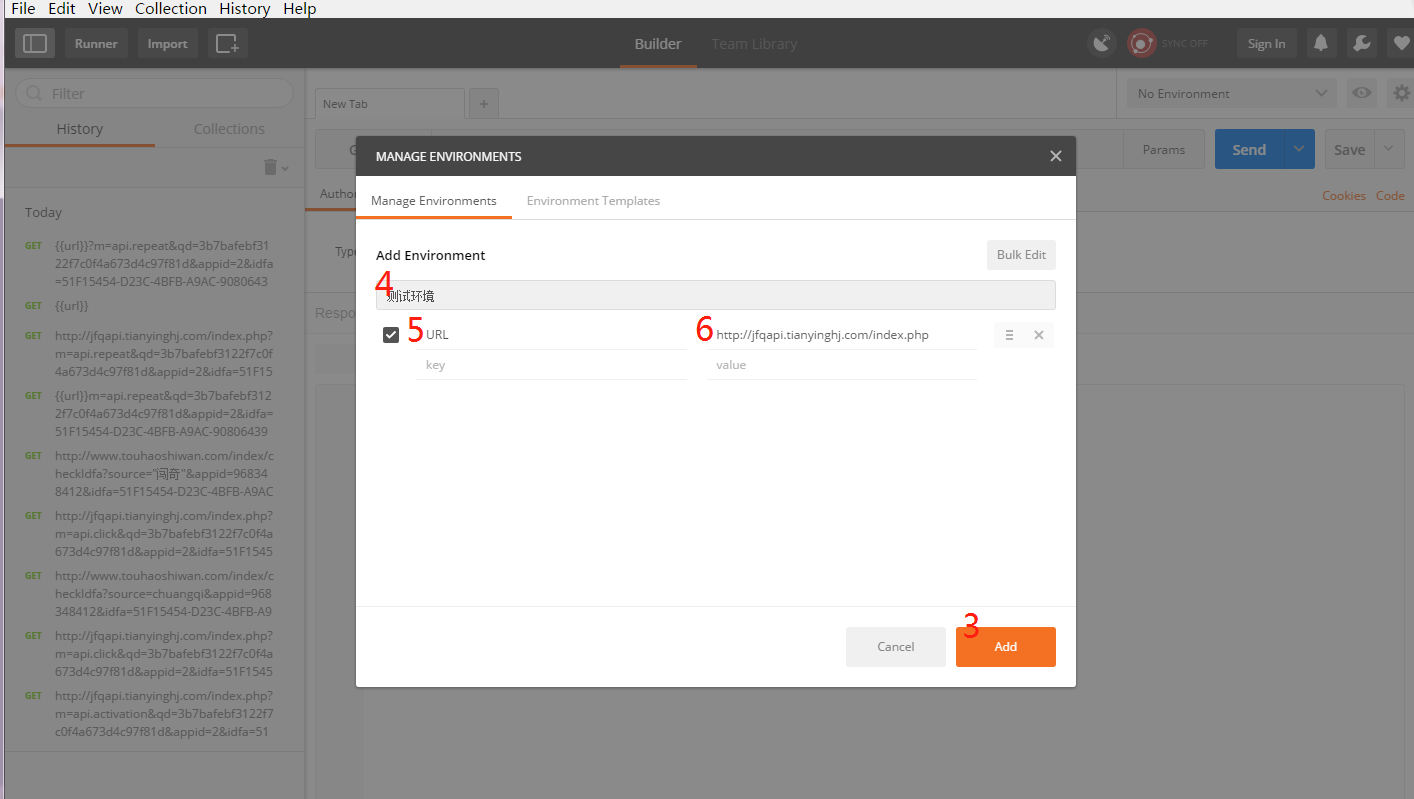This screenshot has width=1414, height=799.
Task: Click the Cancel button
Action: tap(896, 647)
